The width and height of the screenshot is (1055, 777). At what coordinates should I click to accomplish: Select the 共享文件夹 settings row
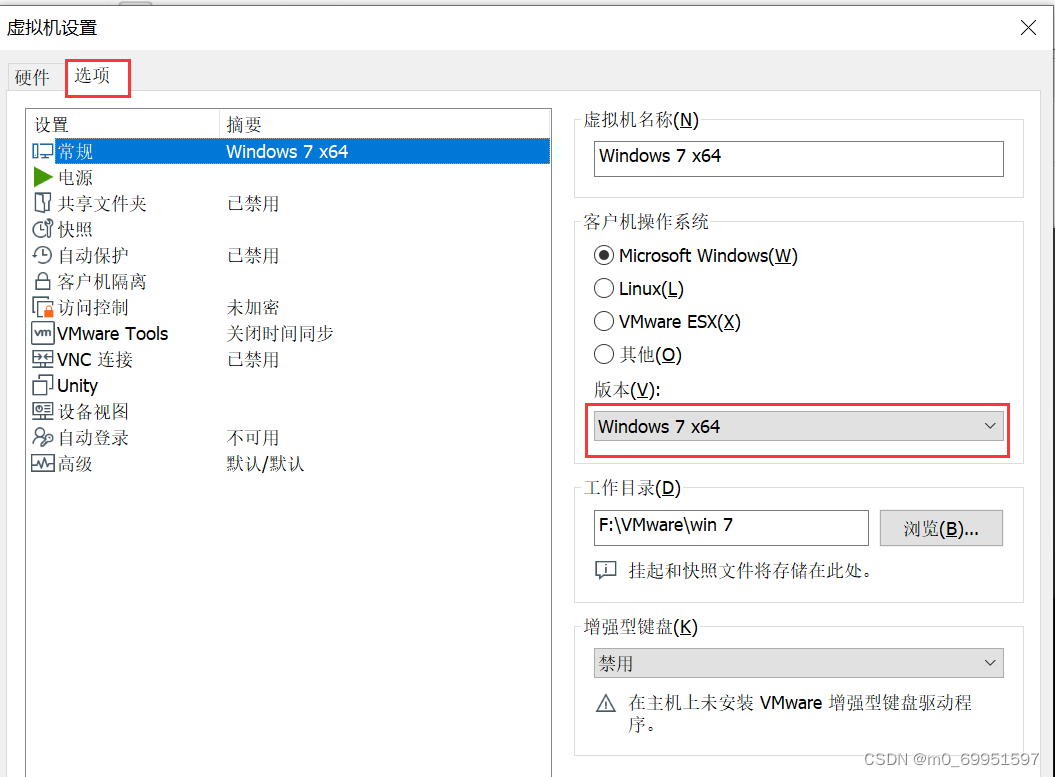[290, 203]
